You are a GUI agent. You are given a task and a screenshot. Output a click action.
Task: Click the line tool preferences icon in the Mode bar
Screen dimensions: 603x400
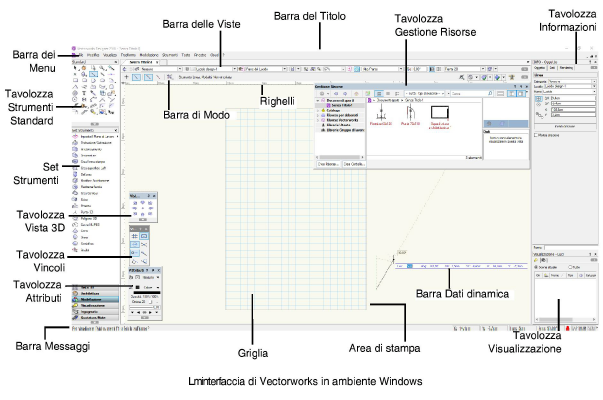coord(170,77)
